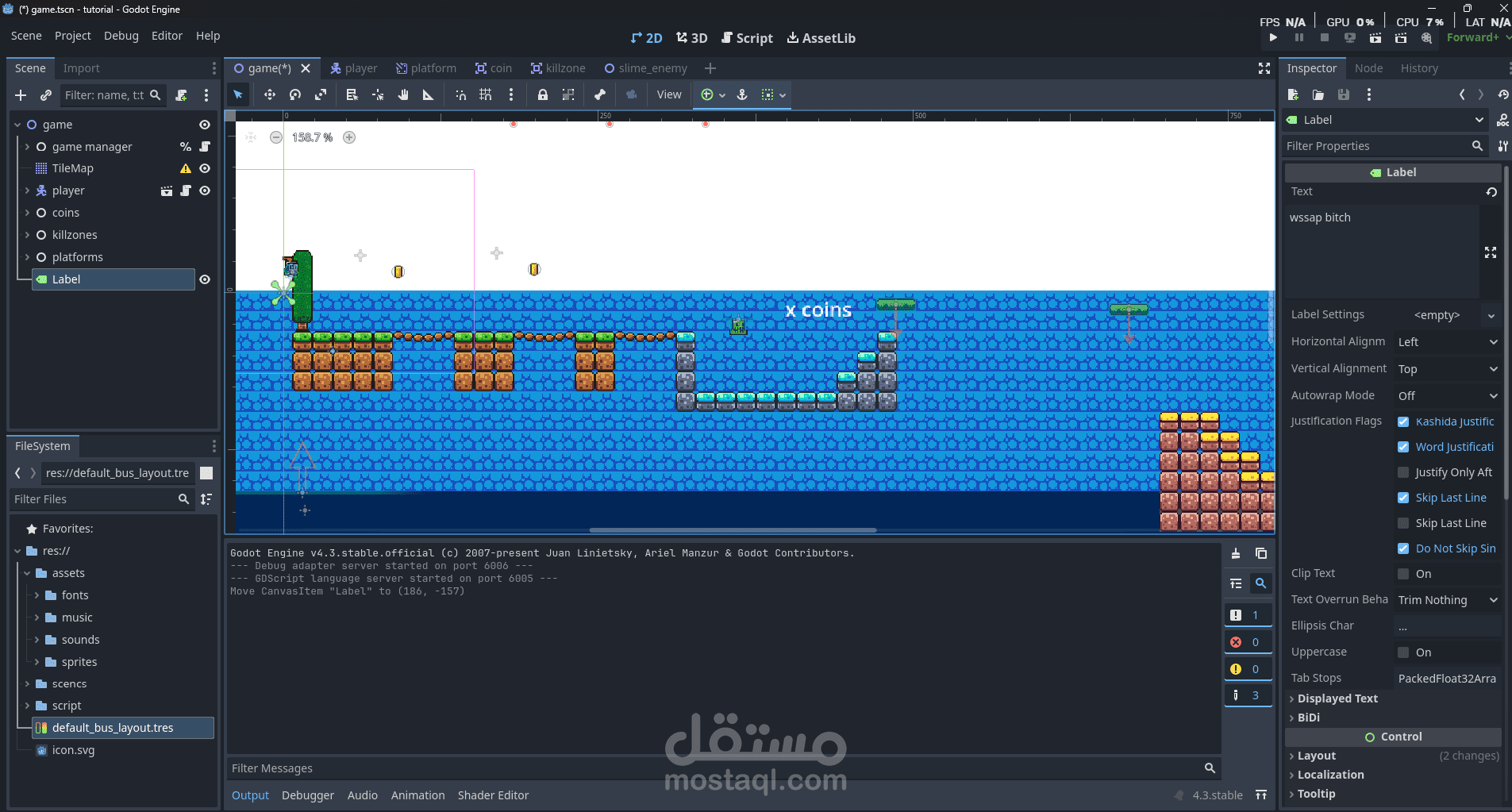The height and width of the screenshot is (812, 1512).
Task: Click the Filter Messages search field
Action: pos(714,768)
